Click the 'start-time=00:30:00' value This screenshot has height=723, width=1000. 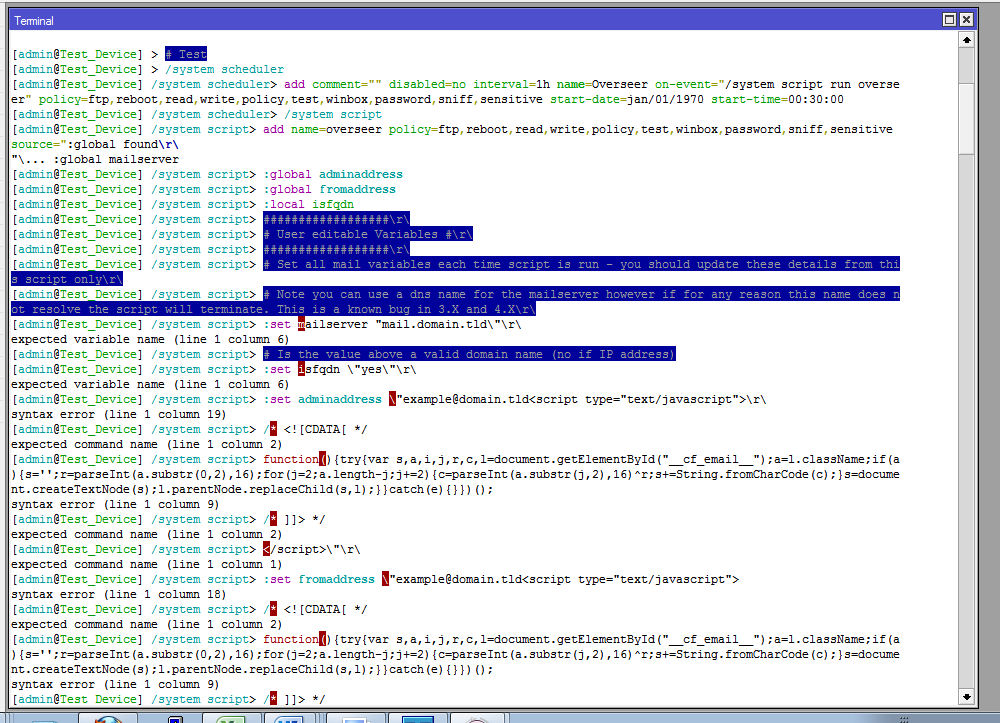click(x=777, y=99)
